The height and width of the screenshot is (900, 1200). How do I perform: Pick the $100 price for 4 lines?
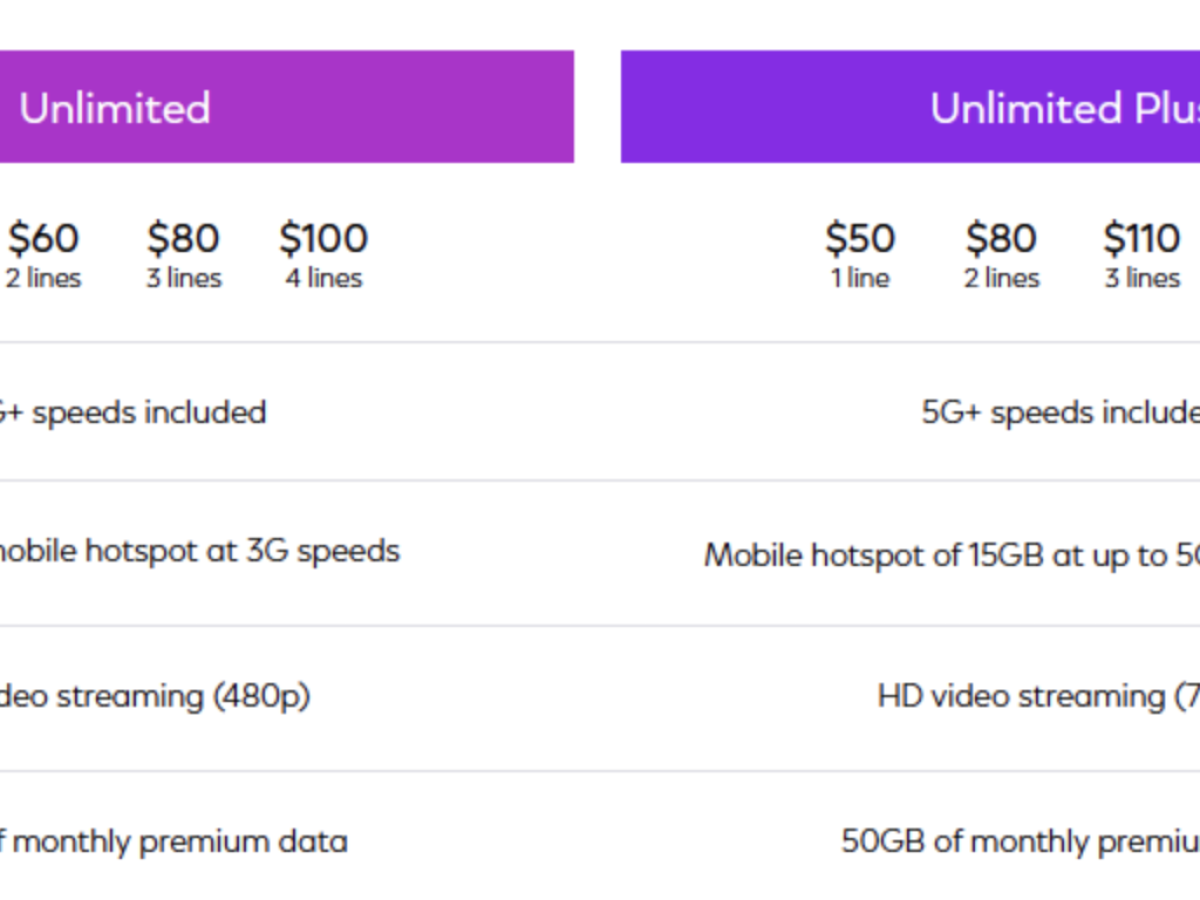tap(323, 239)
